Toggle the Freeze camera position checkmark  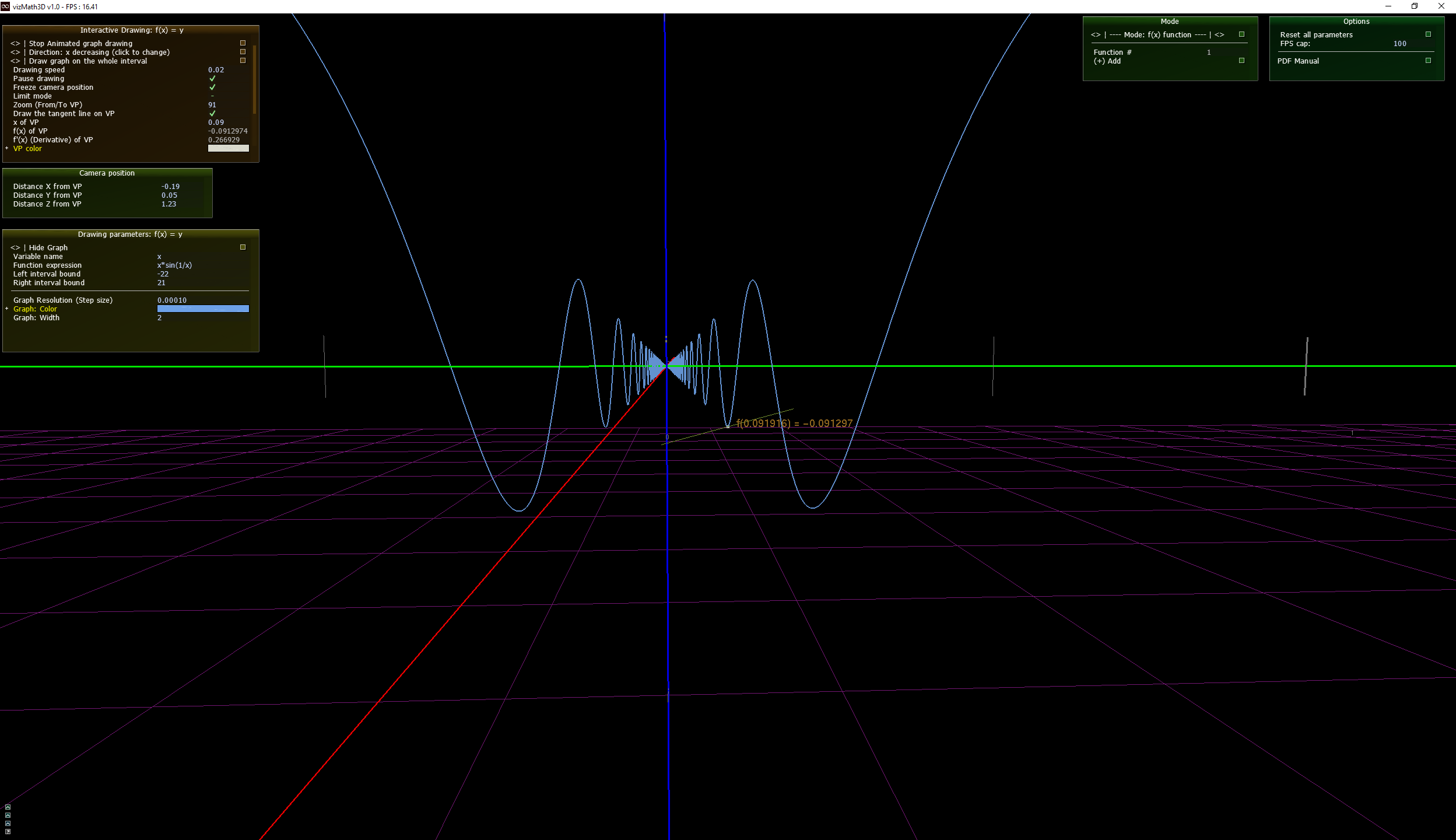tap(212, 87)
